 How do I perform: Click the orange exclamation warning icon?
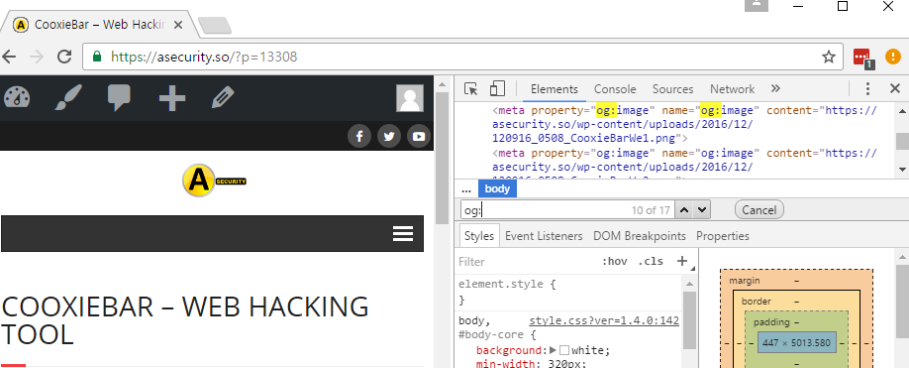[x=893, y=57]
